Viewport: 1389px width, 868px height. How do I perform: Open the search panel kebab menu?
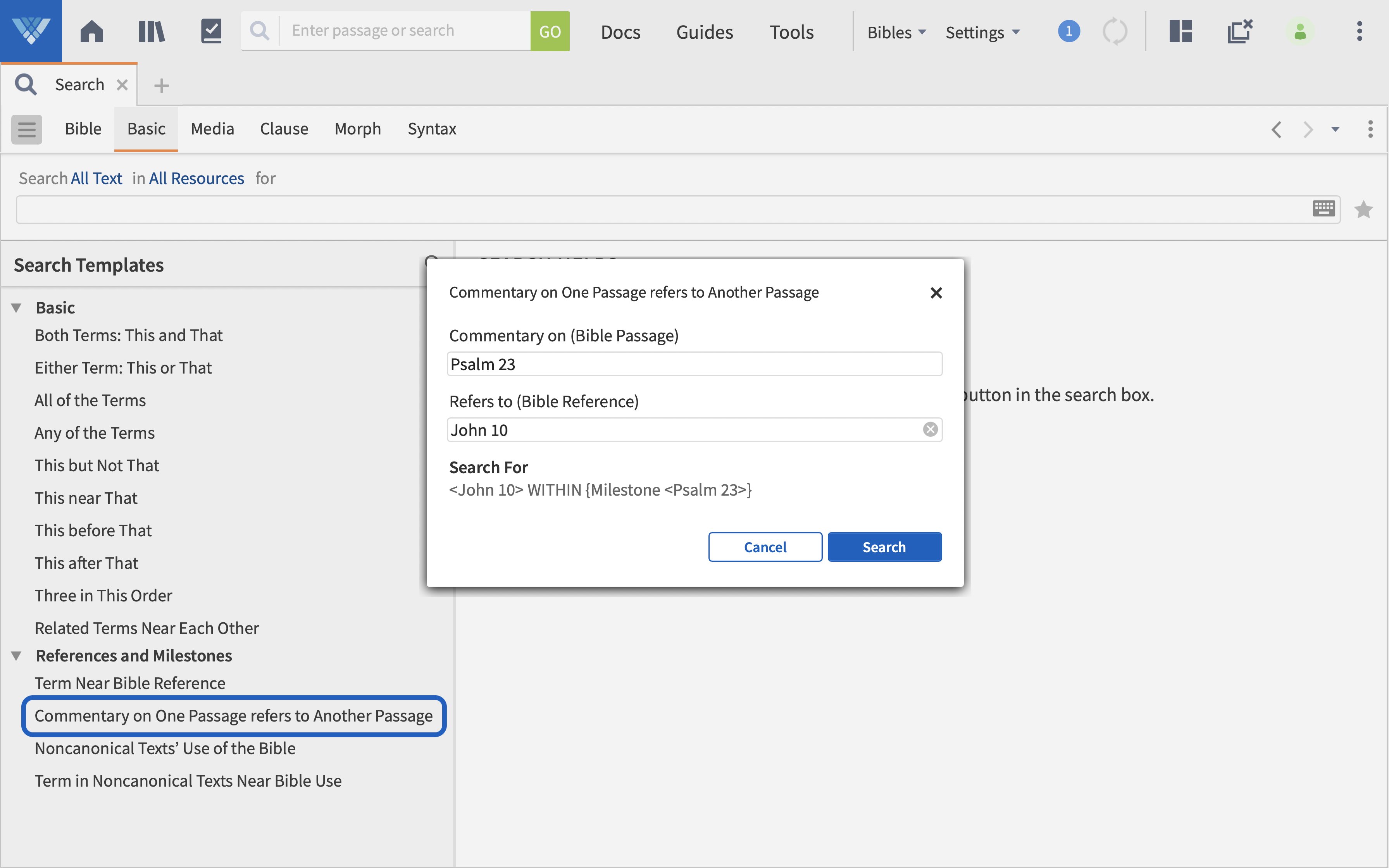pos(1370,129)
